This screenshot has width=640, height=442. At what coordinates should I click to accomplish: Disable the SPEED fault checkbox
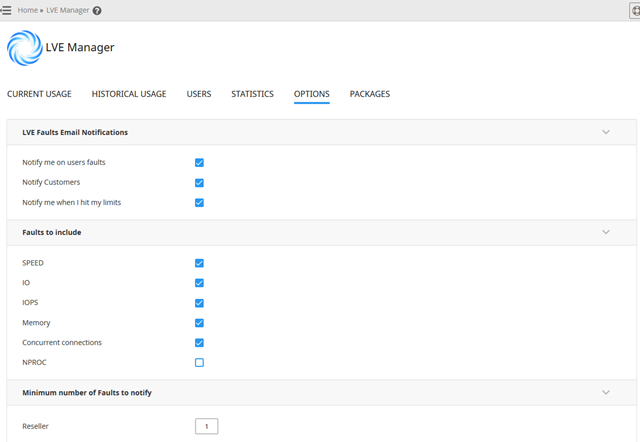click(199, 263)
